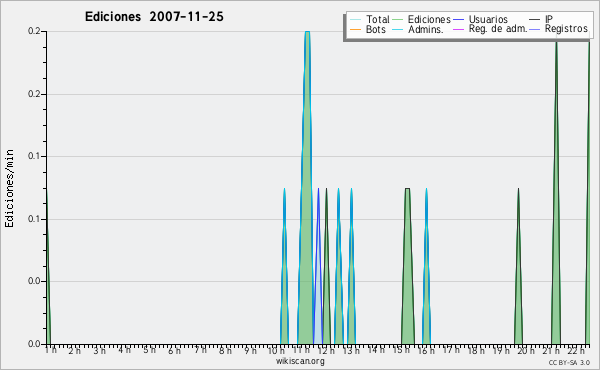600x370 pixels.
Task: Click the '22 h' x-axis label
Action: (x=576, y=350)
